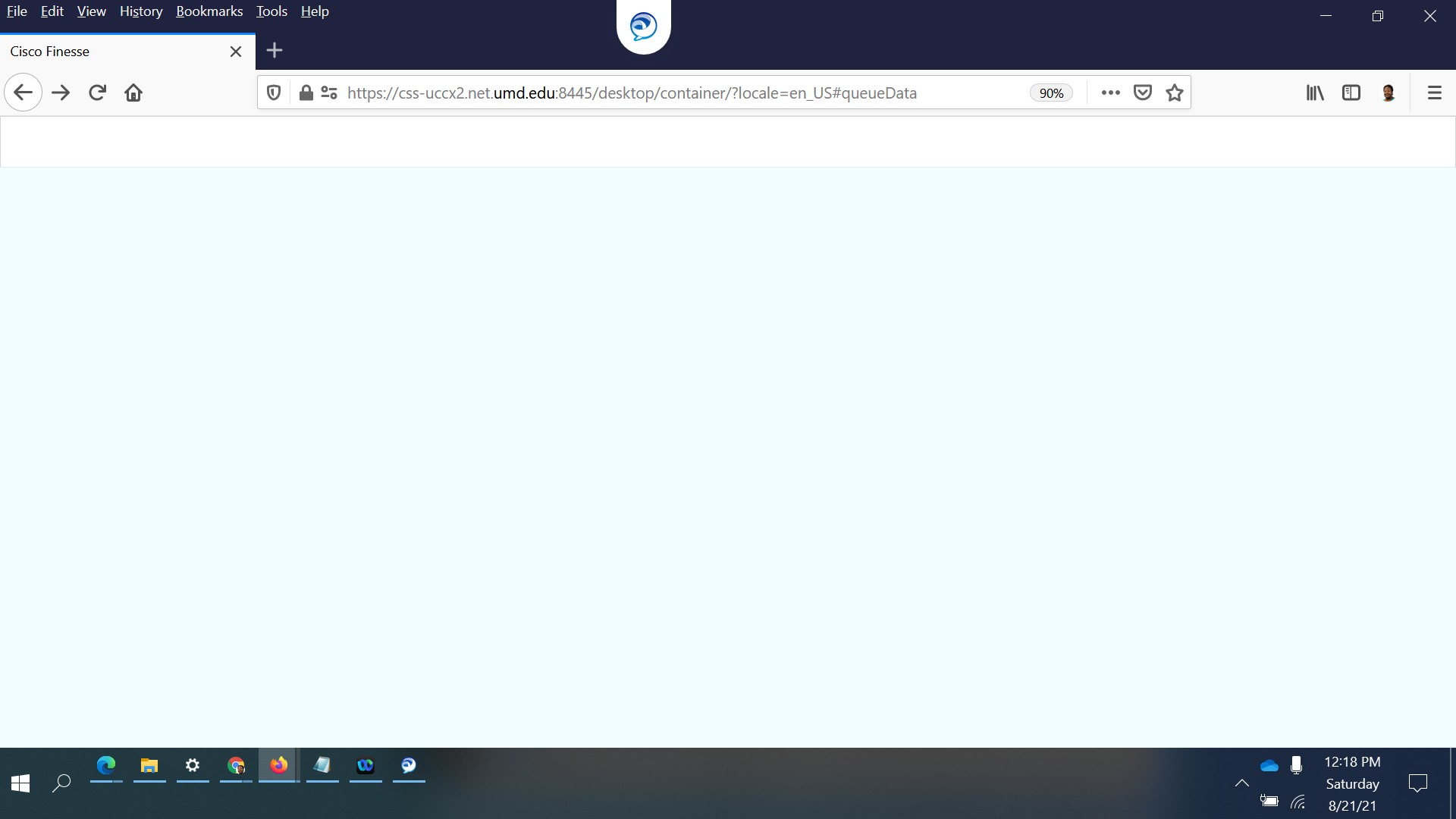Click the back navigation arrow
1456x819 pixels.
point(23,93)
